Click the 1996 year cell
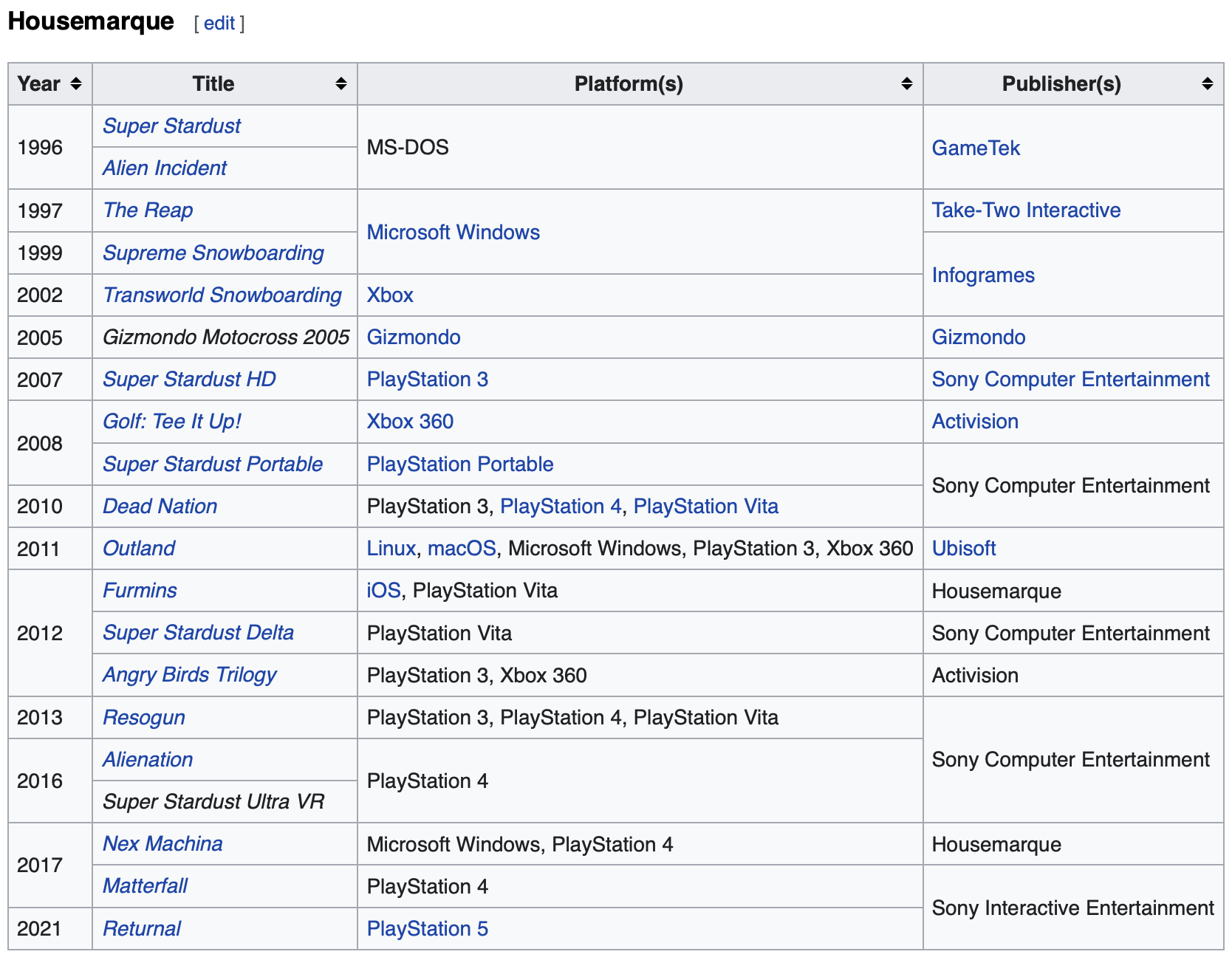The image size is (1232, 960). [50, 147]
